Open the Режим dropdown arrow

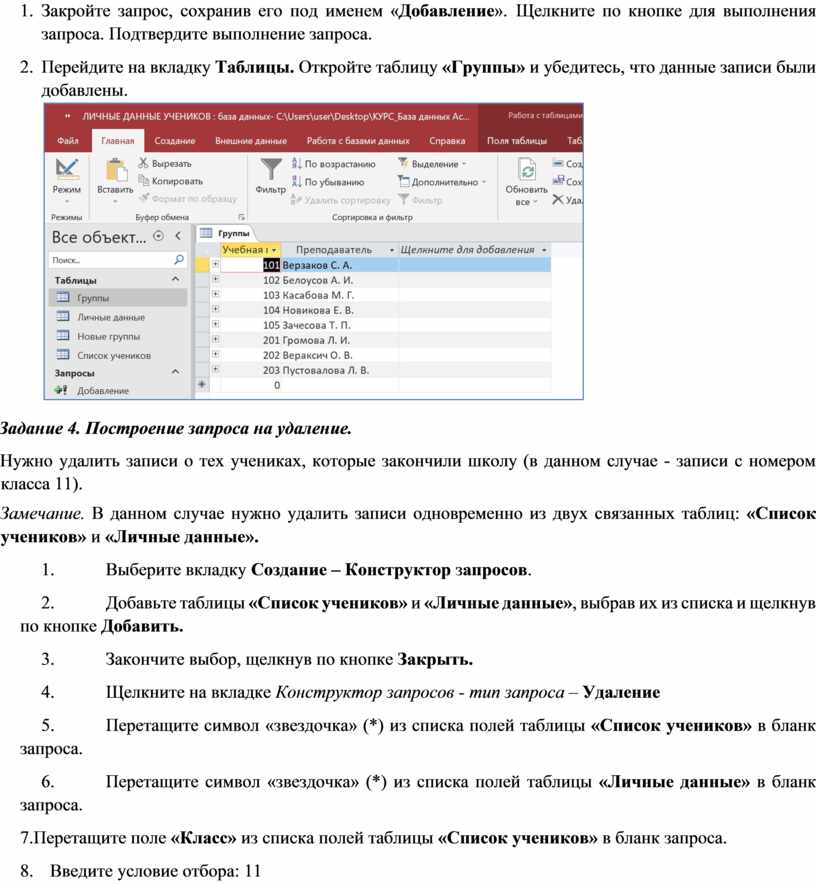pyautogui.click(x=67, y=201)
